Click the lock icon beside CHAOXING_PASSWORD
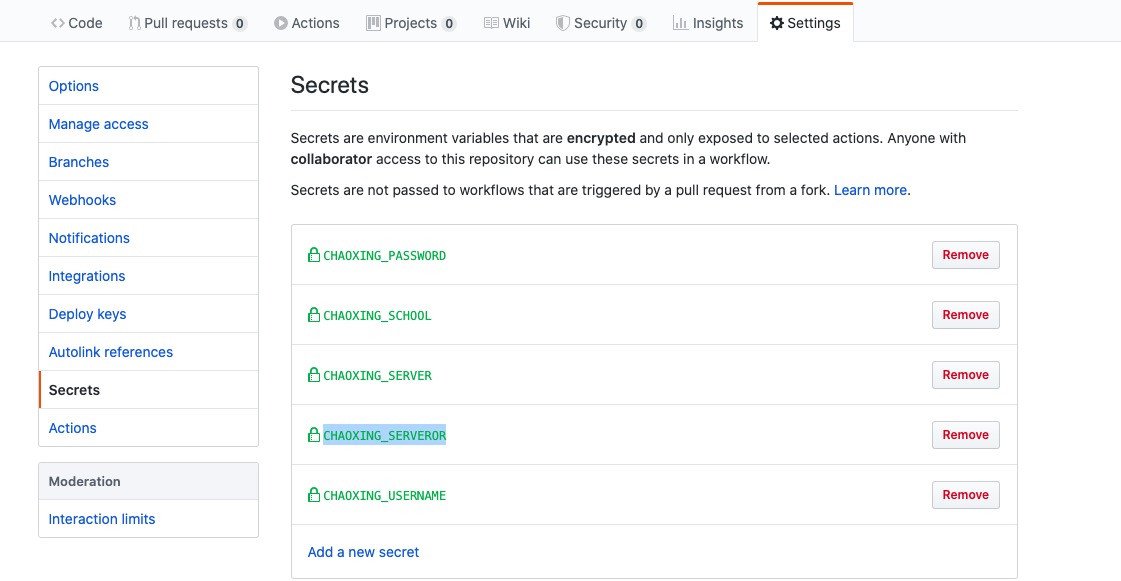The image size is (1121, 581). 314,254
